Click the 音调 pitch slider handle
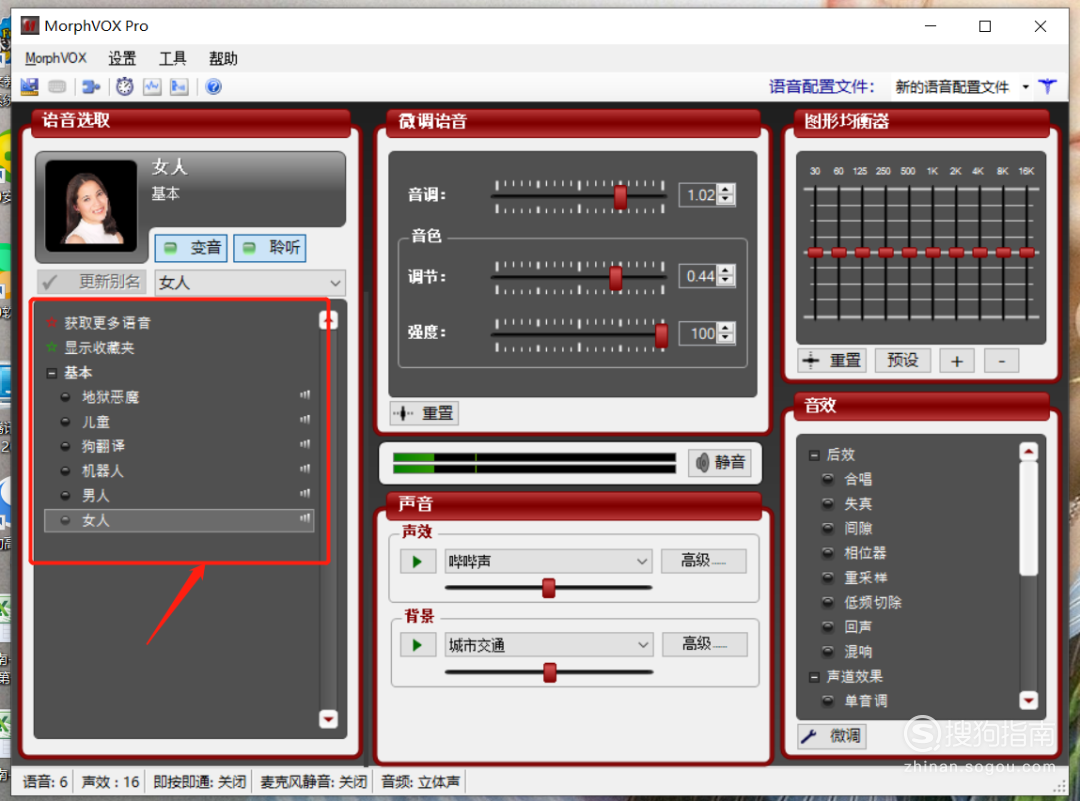1080x801 pixels. tap(621, 197)
